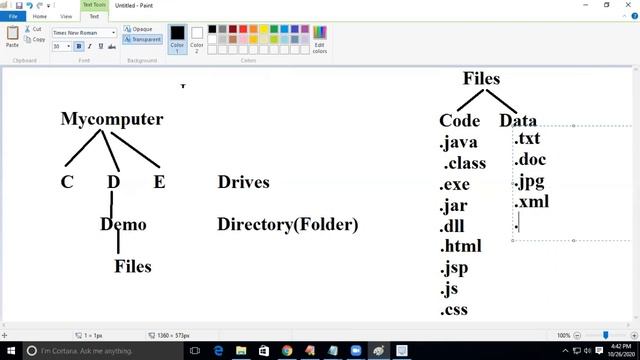The image size is (640, 360).
Task: Switch to the Home ribbon tab
Action: [40, 16]
